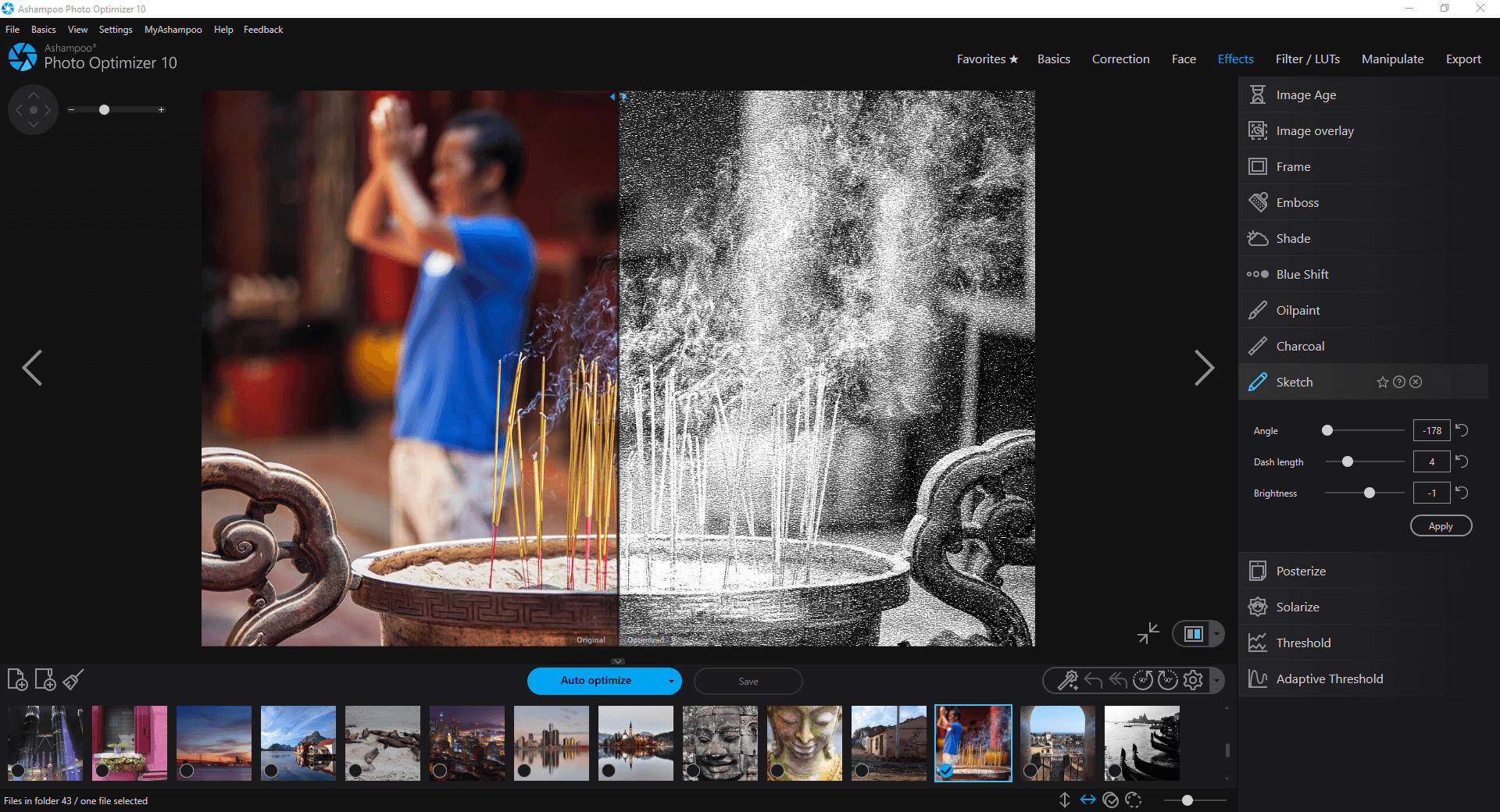Add Sketch effect to favorites star
This screenshot has height=812, width=1500.
pos(1381,382)
